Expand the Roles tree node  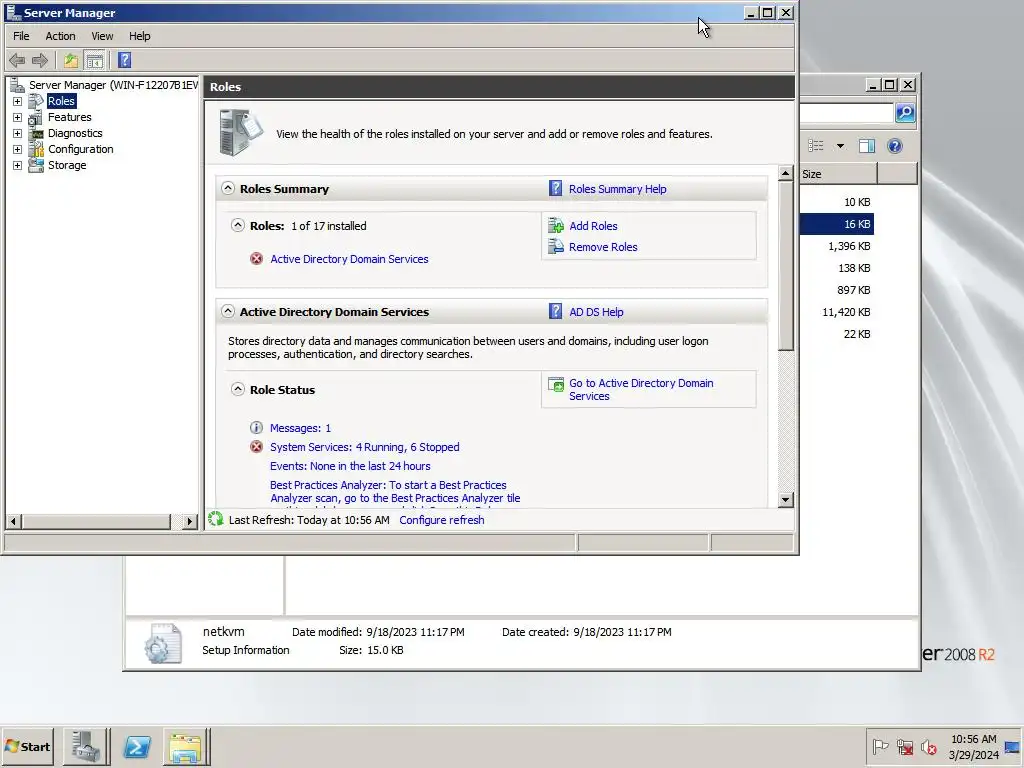(x=18, y=101)
